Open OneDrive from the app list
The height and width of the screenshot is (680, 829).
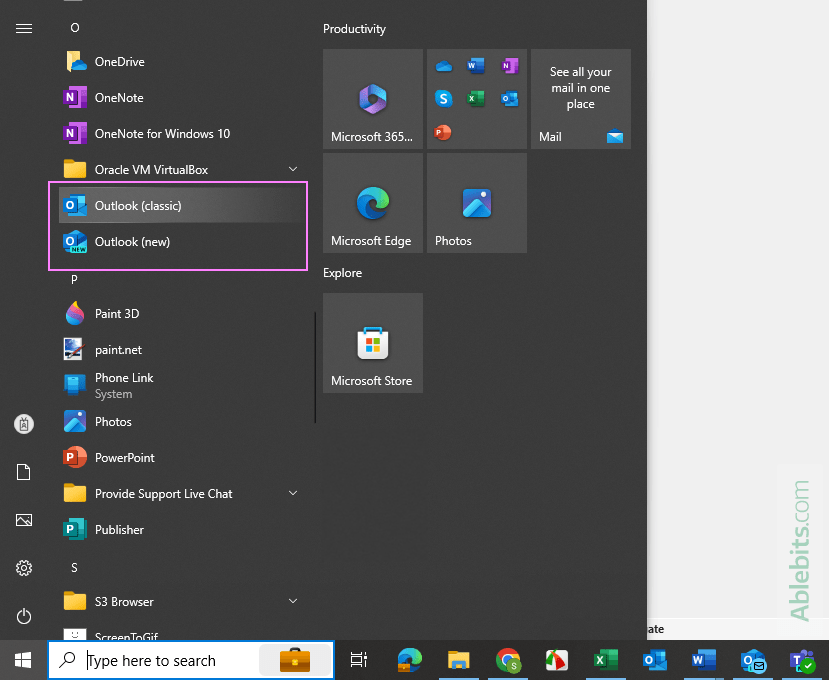(182, 62)
